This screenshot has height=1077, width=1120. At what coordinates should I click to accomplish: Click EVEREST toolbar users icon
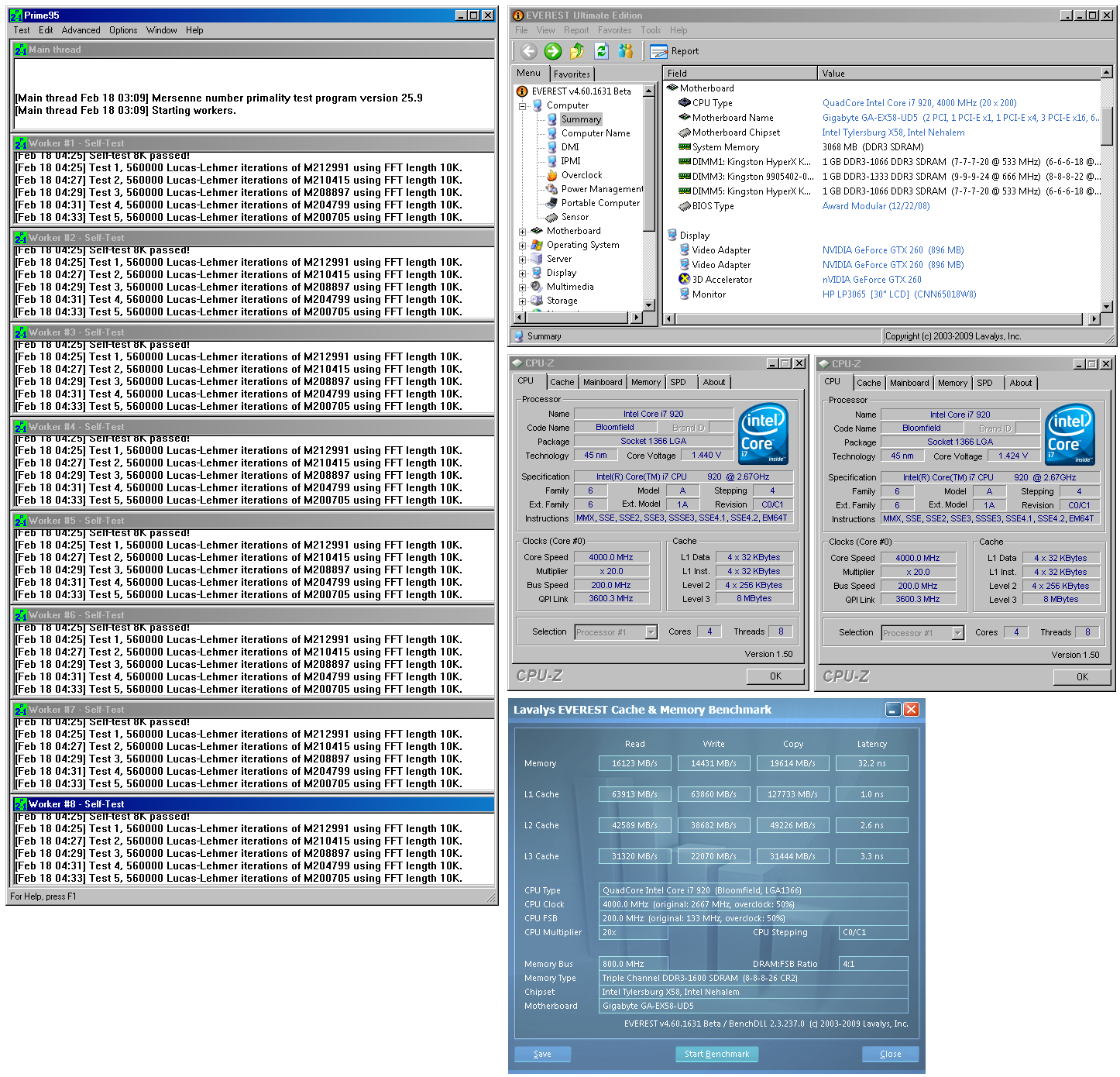(626, 51)
